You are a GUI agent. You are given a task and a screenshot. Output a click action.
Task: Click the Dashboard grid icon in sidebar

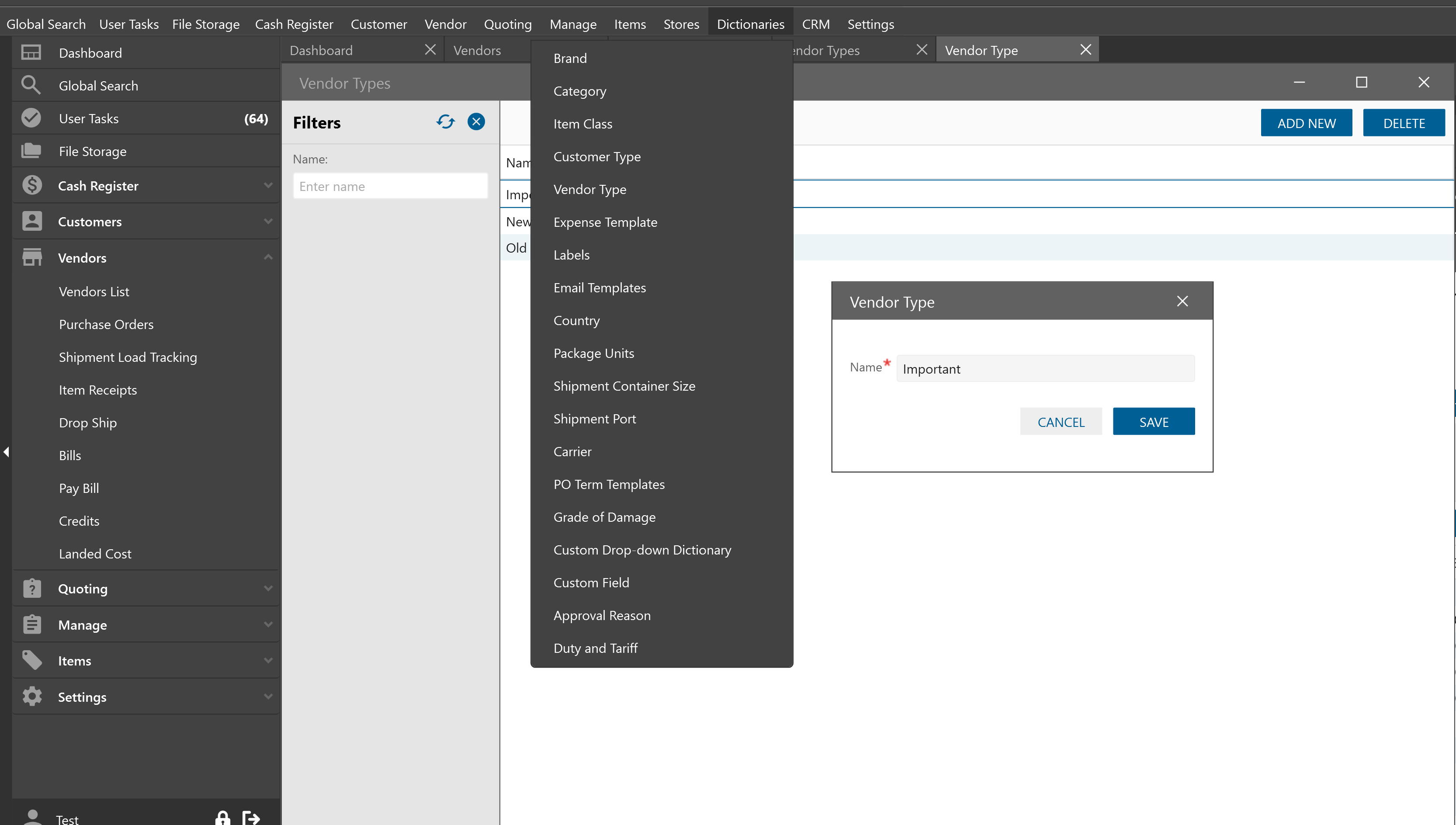(31, 53)
